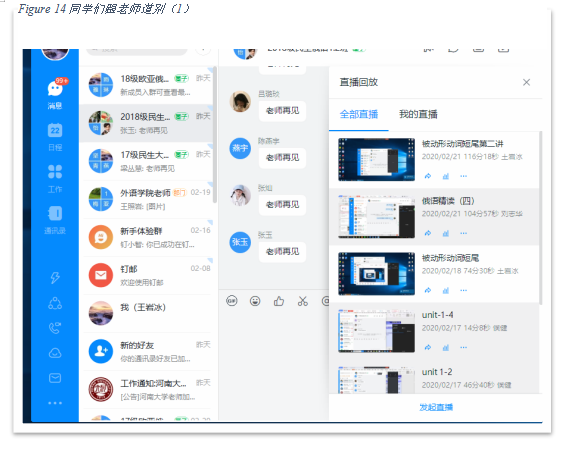Open the Calendar (日程) sidebar icon

coord(55,137)
